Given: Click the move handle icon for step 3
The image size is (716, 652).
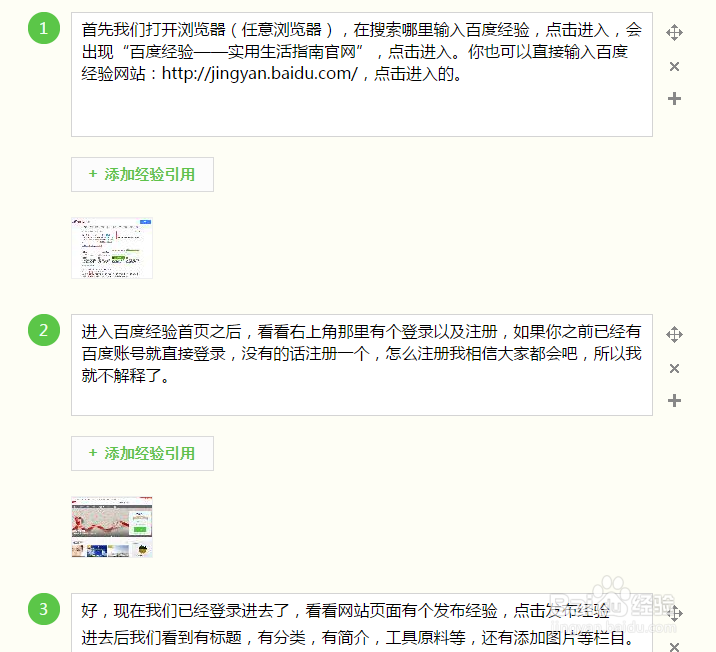Looking at the screenshot, I should [674, 614].
